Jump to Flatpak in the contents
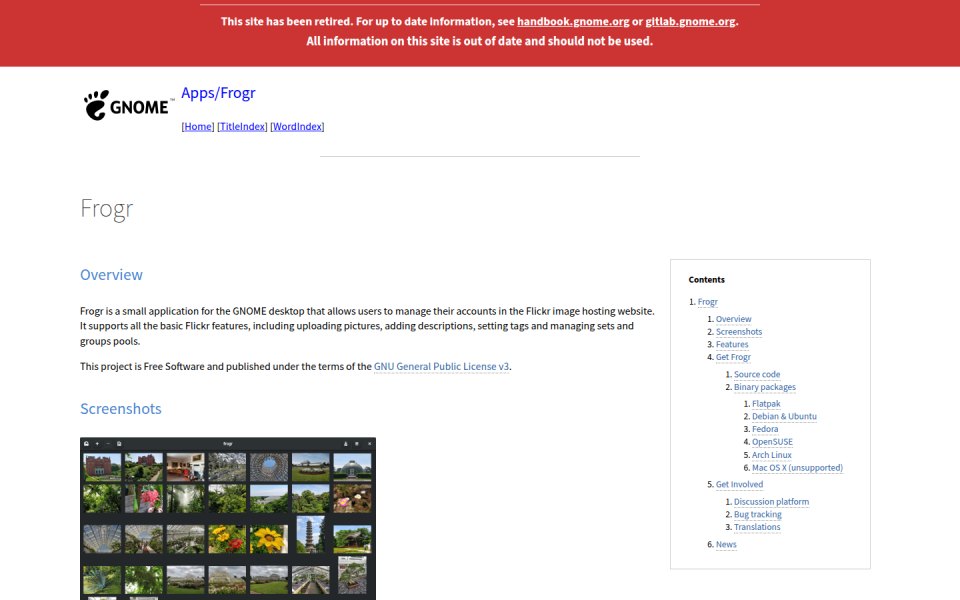Image resolution: width=960 pixels, height=600 pixels. (x=767, y=404)
